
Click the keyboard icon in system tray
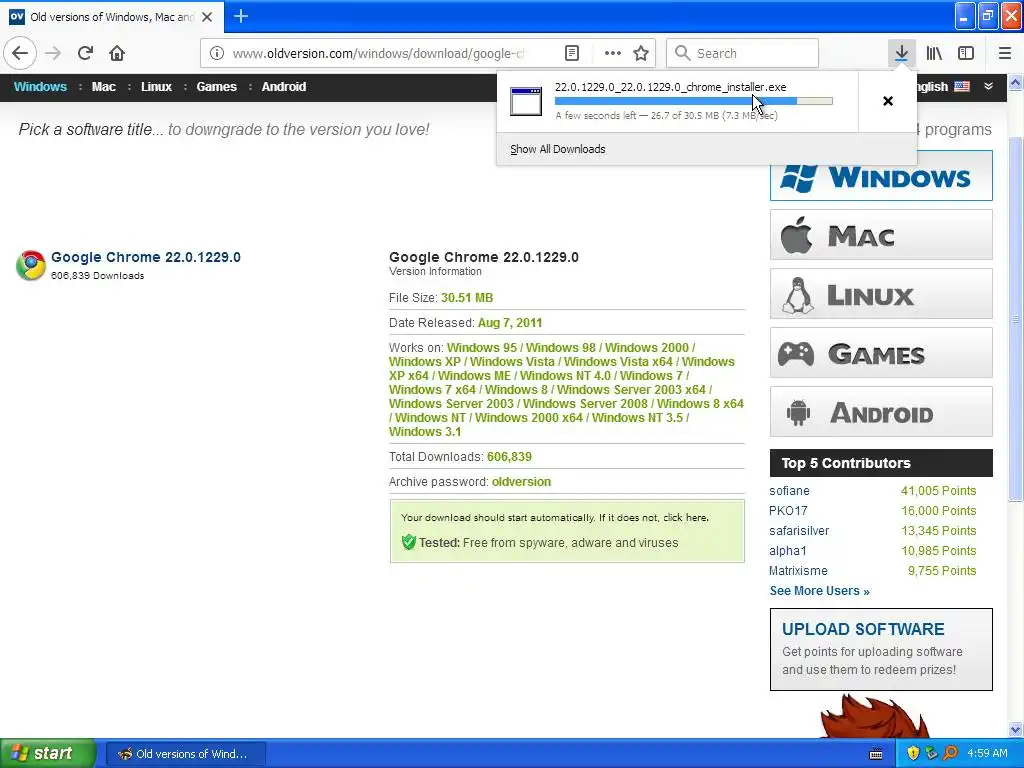(x=876, y=754)
